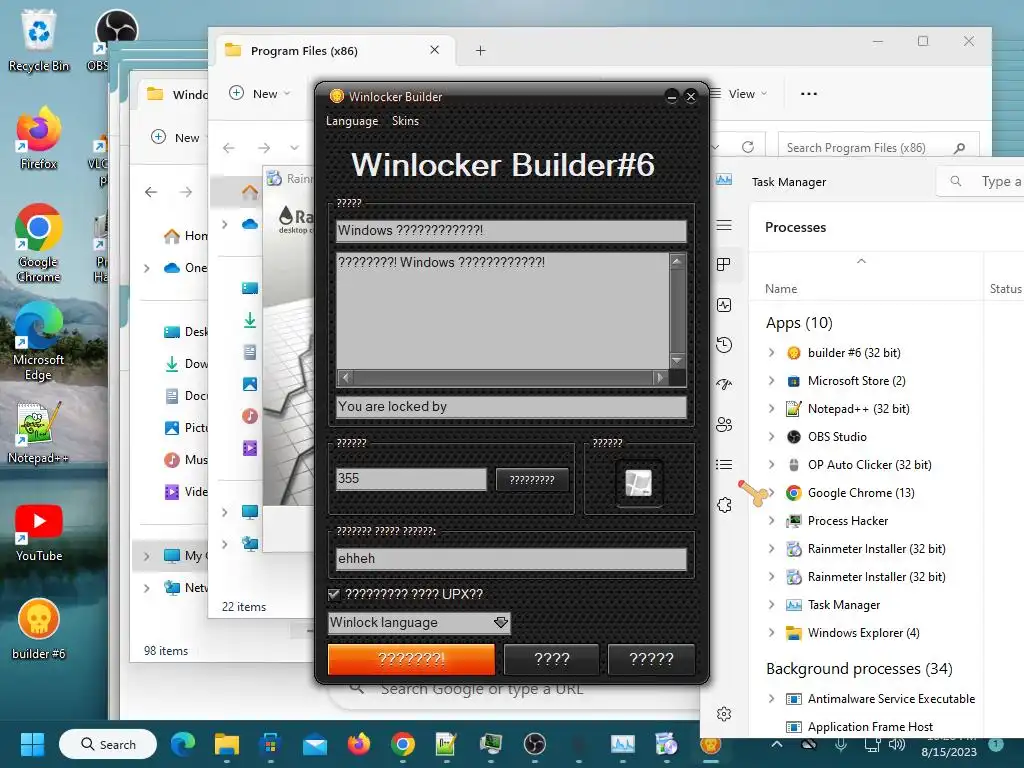Open YouTube desktop shortcut

pyautogui.click(x=39, y=532)
